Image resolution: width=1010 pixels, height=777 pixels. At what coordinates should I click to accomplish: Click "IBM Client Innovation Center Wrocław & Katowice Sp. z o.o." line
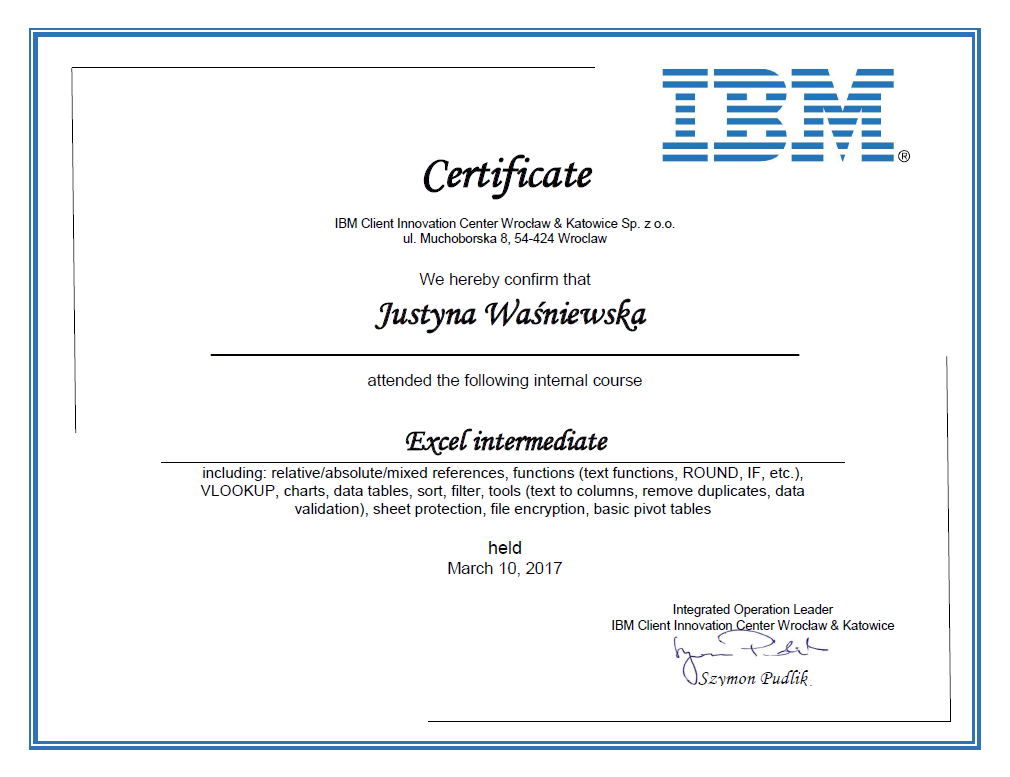(504, 224)
